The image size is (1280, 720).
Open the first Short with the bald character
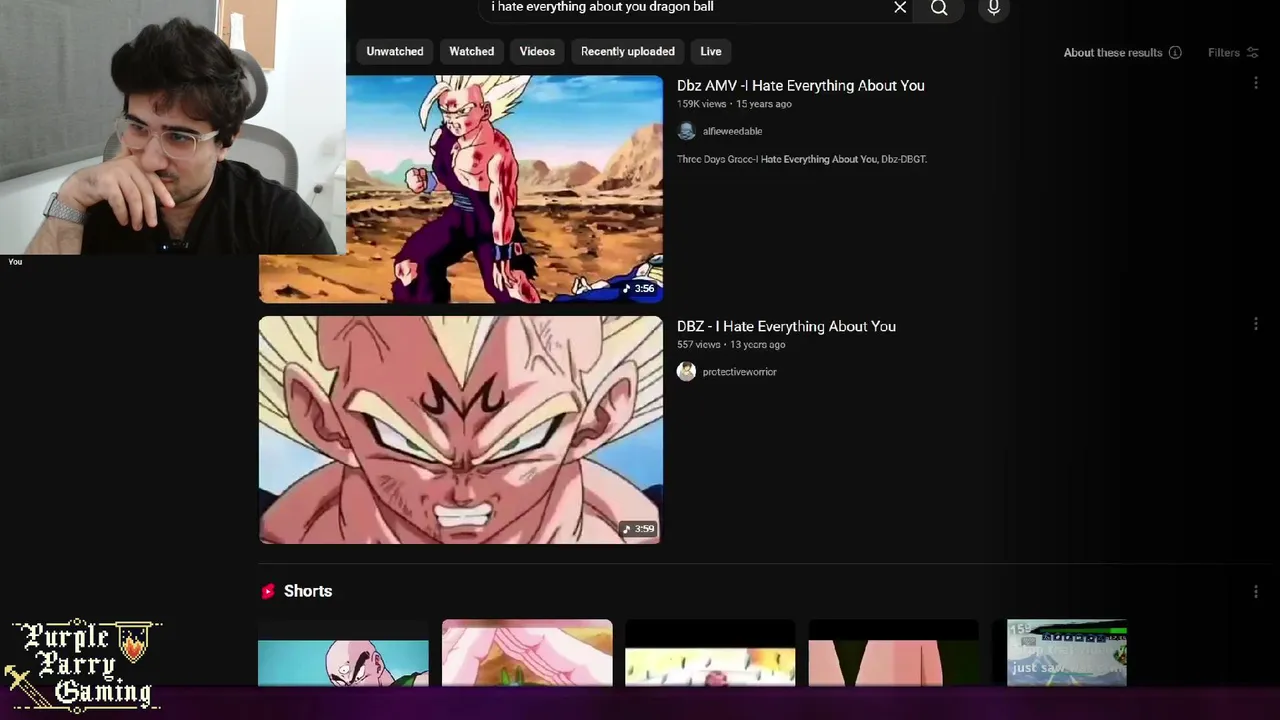(343, 653)
